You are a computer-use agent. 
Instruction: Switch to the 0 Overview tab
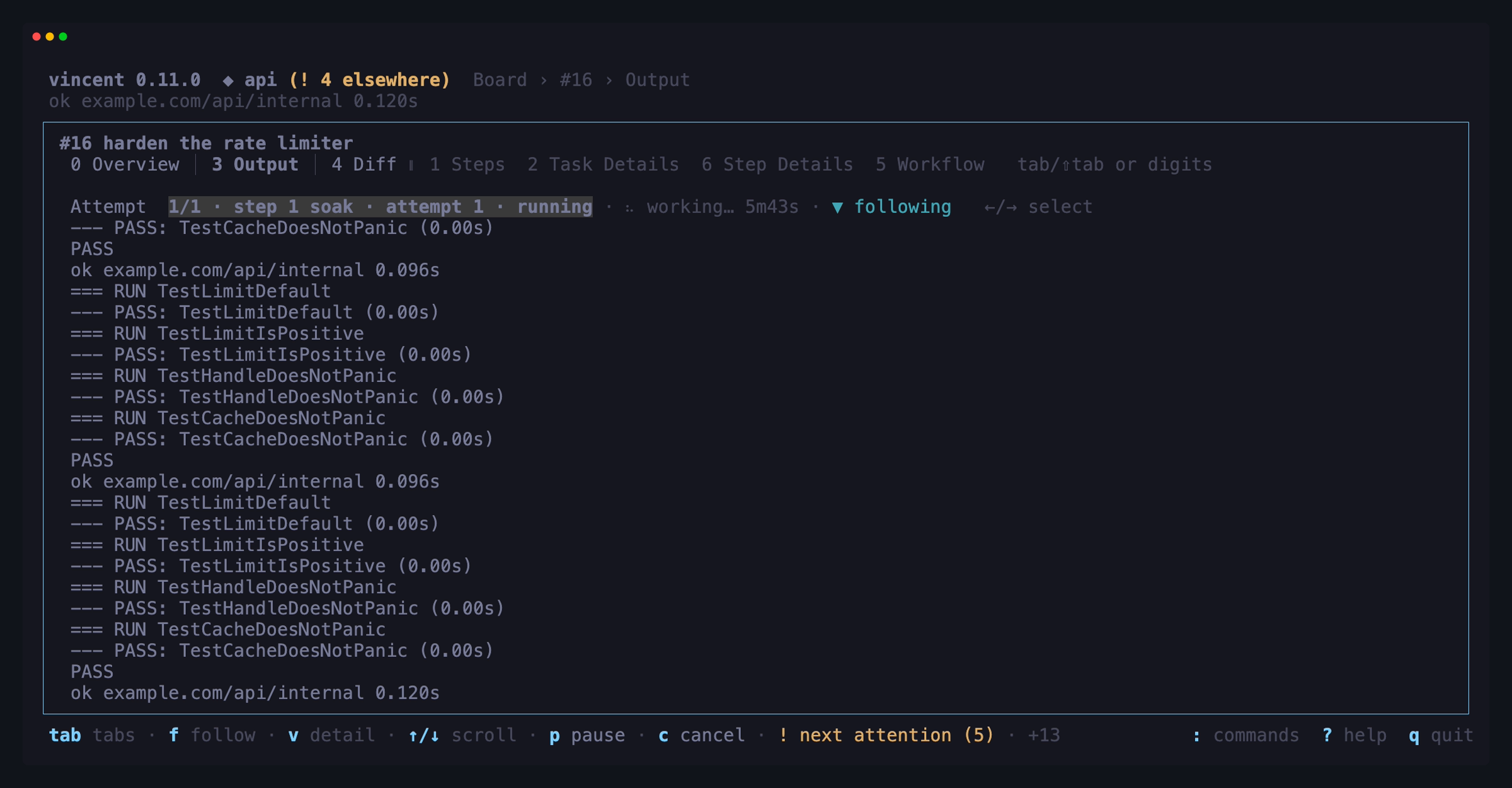[125, 165]
